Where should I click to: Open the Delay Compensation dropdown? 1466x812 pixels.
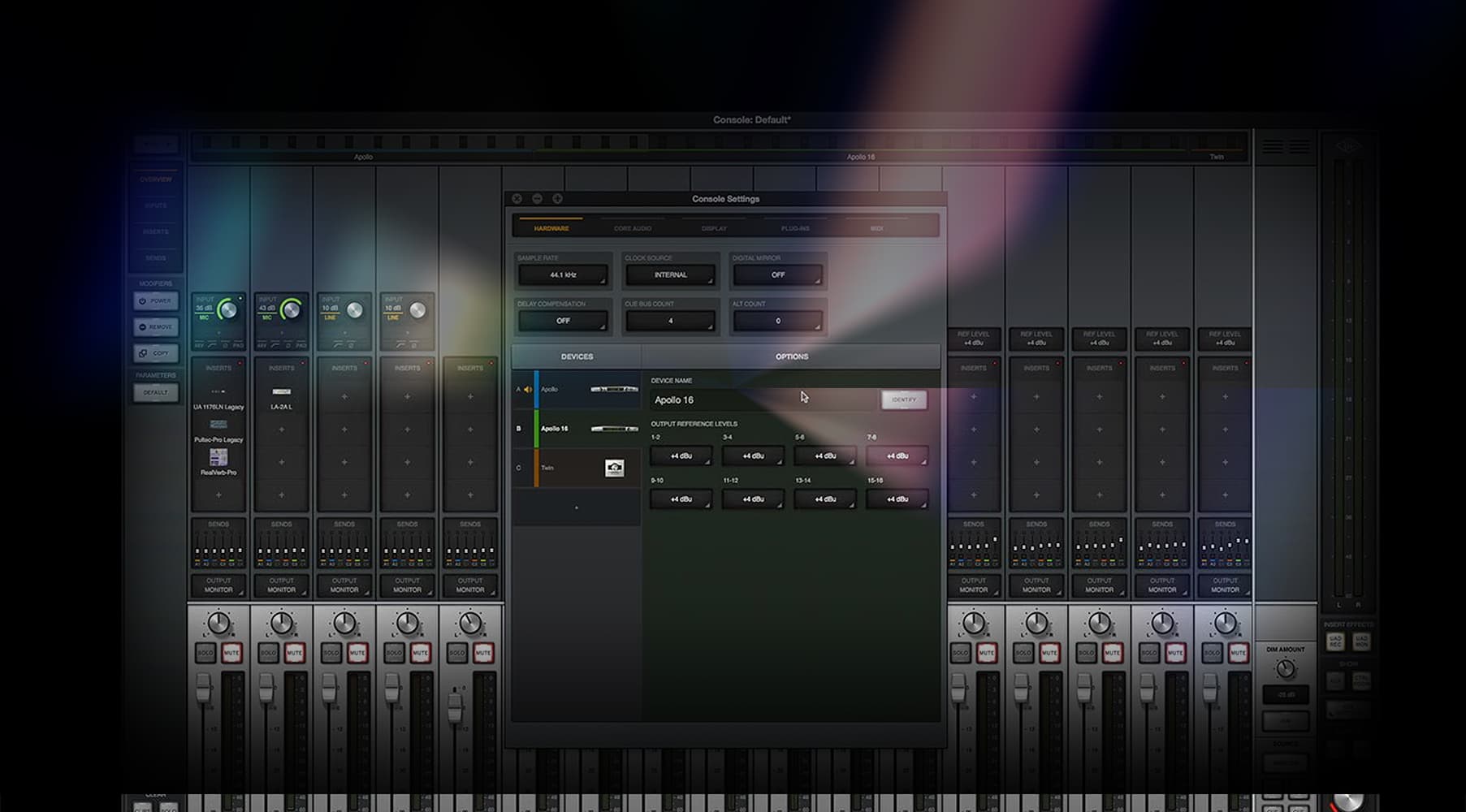click(x=563, y=321)
